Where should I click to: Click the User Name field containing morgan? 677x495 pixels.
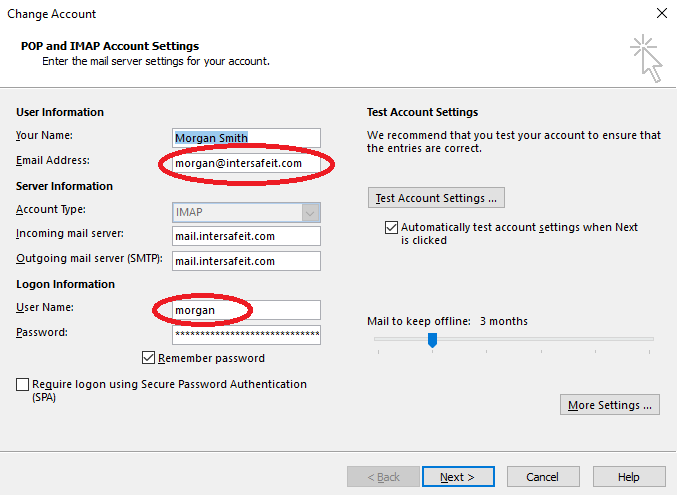246,310
